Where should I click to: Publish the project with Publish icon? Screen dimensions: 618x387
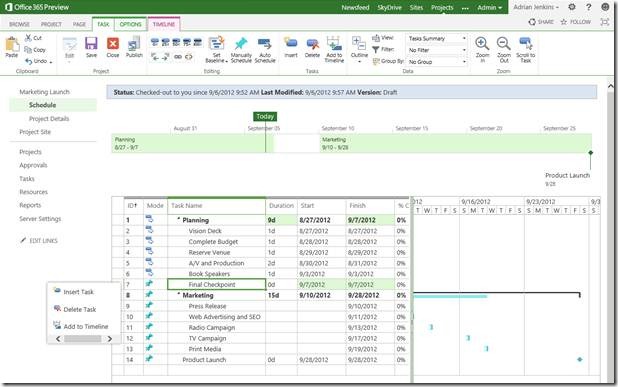(x=134, y=44)
